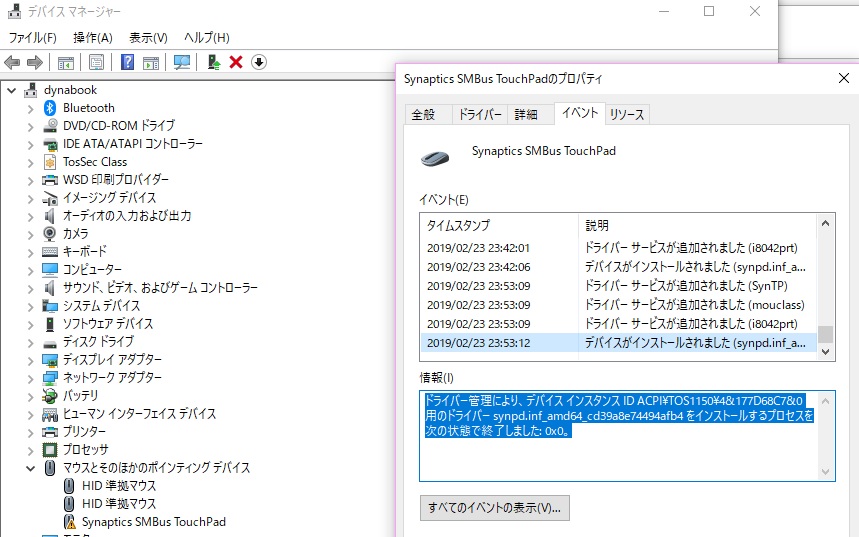This screenshot has height=537, width=859.
Task: Maximize the デバイス マネージャー window
Action: 709,11
